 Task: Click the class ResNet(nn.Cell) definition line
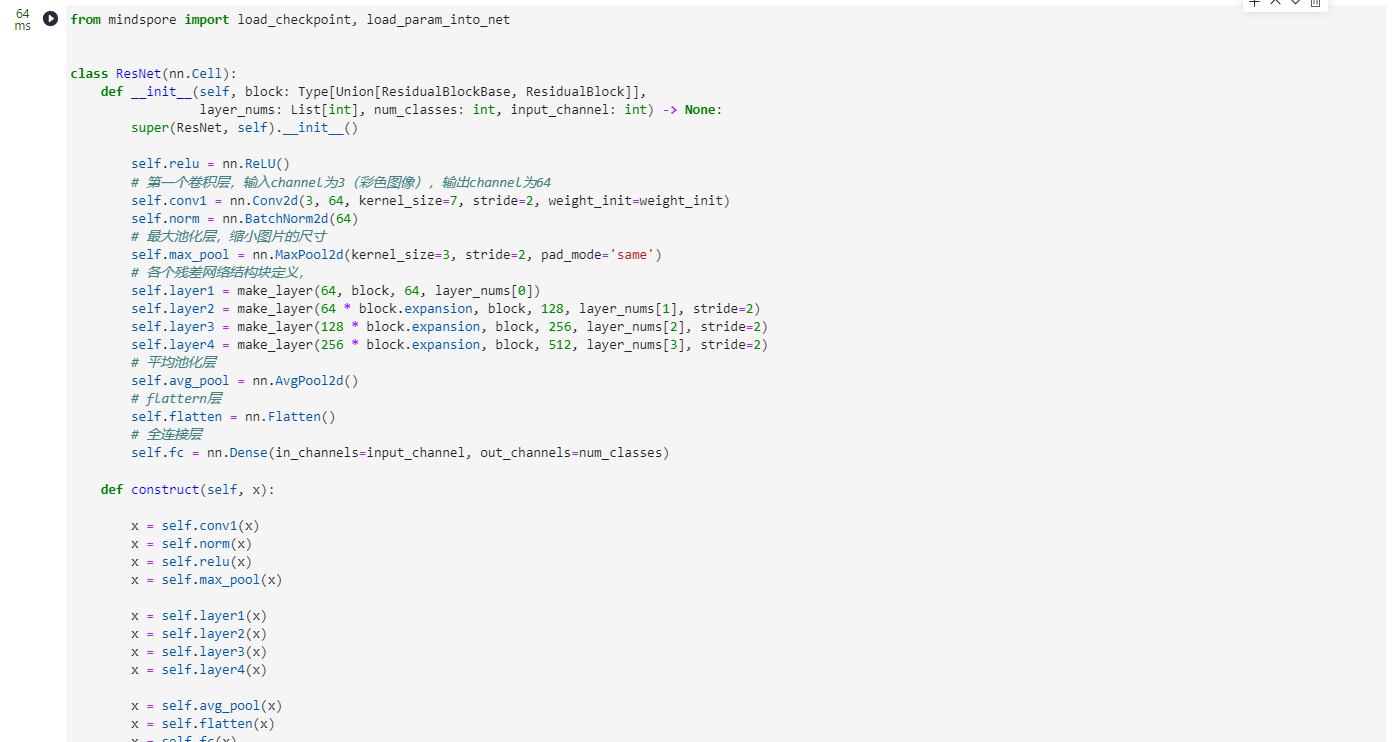pyautogui.click(x=154, y=73)
